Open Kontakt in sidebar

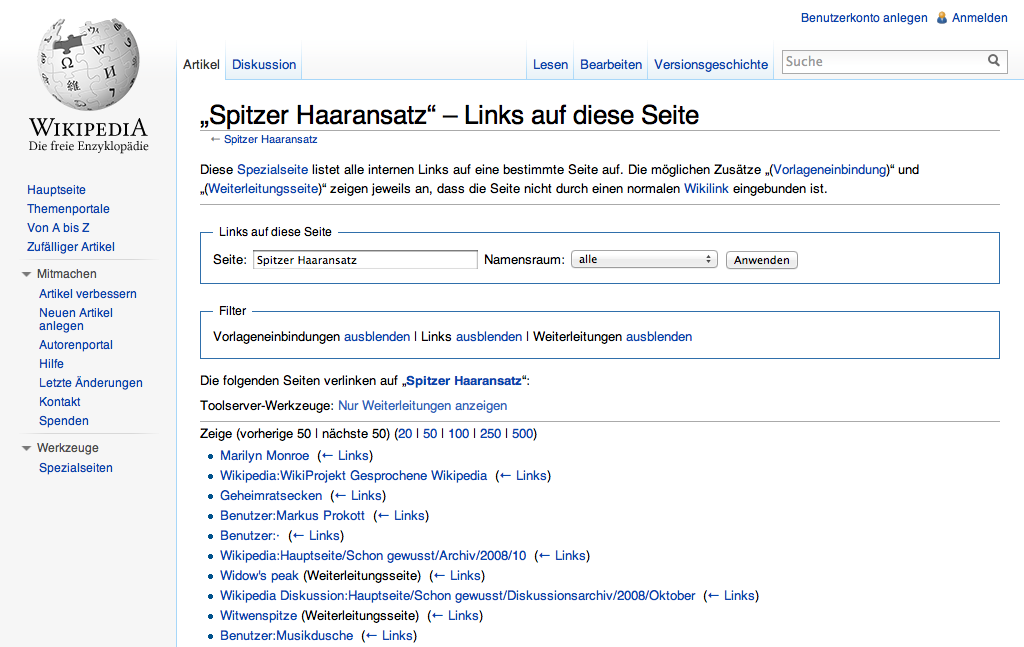(x=59, y=402)
